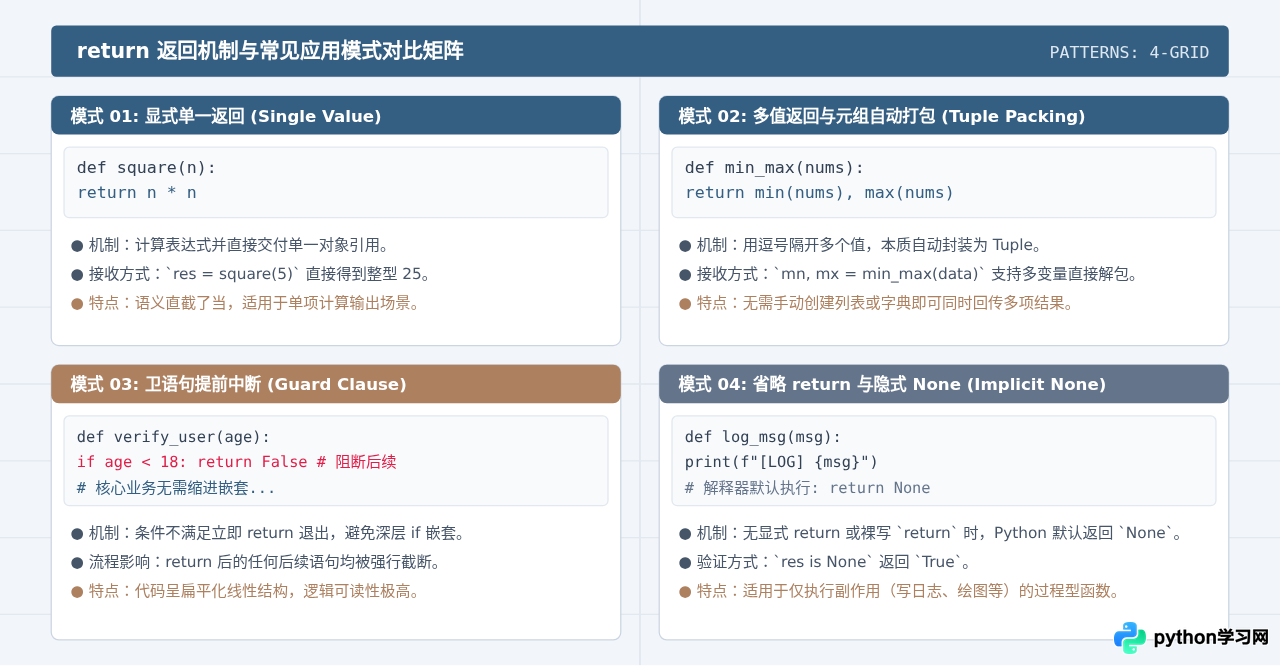
Task: Click the code line 'print(f"[LOG] {msg}")'
Action: [x=781, y=462]
